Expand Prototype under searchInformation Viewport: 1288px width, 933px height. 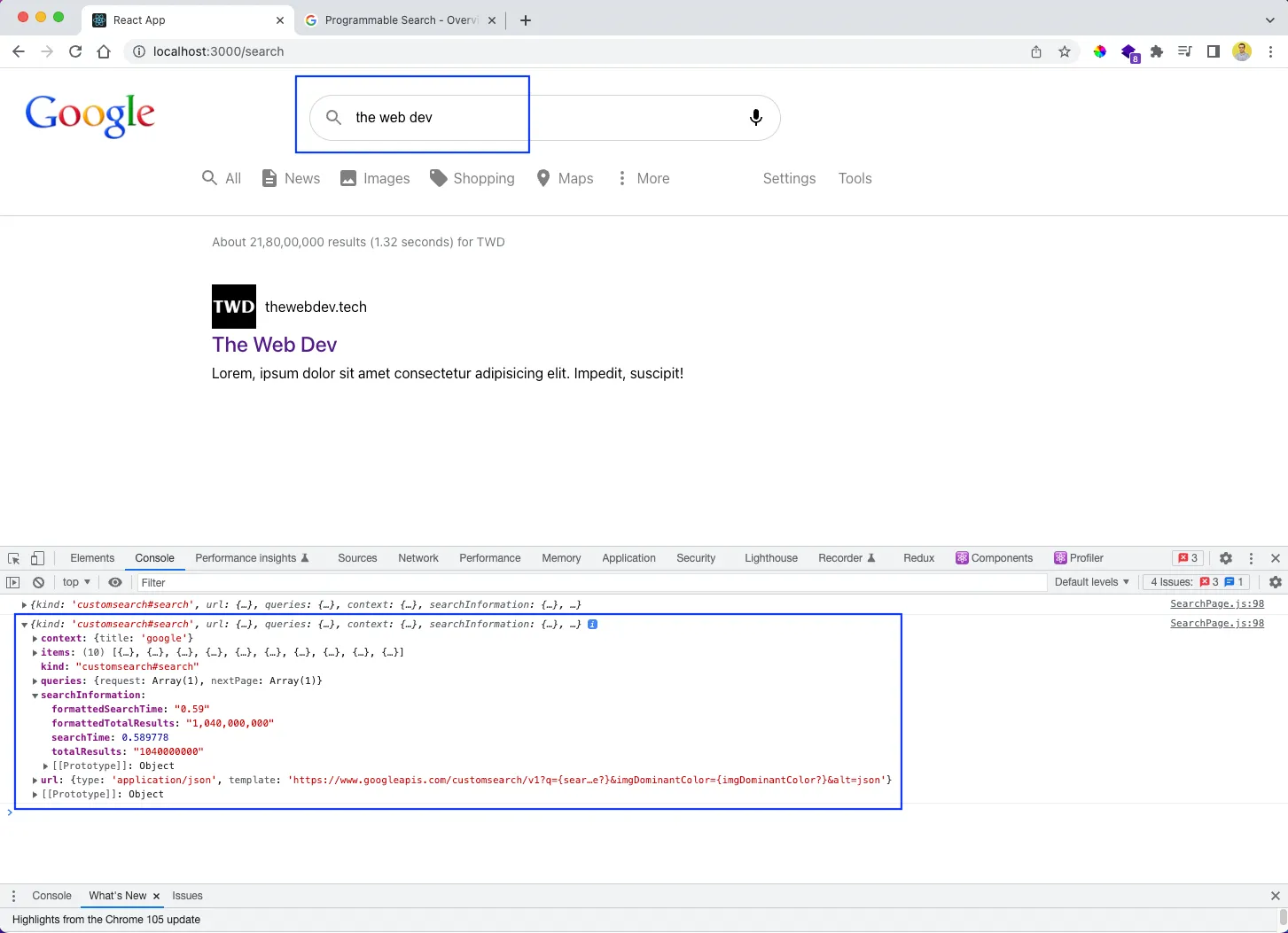(45, 766)
